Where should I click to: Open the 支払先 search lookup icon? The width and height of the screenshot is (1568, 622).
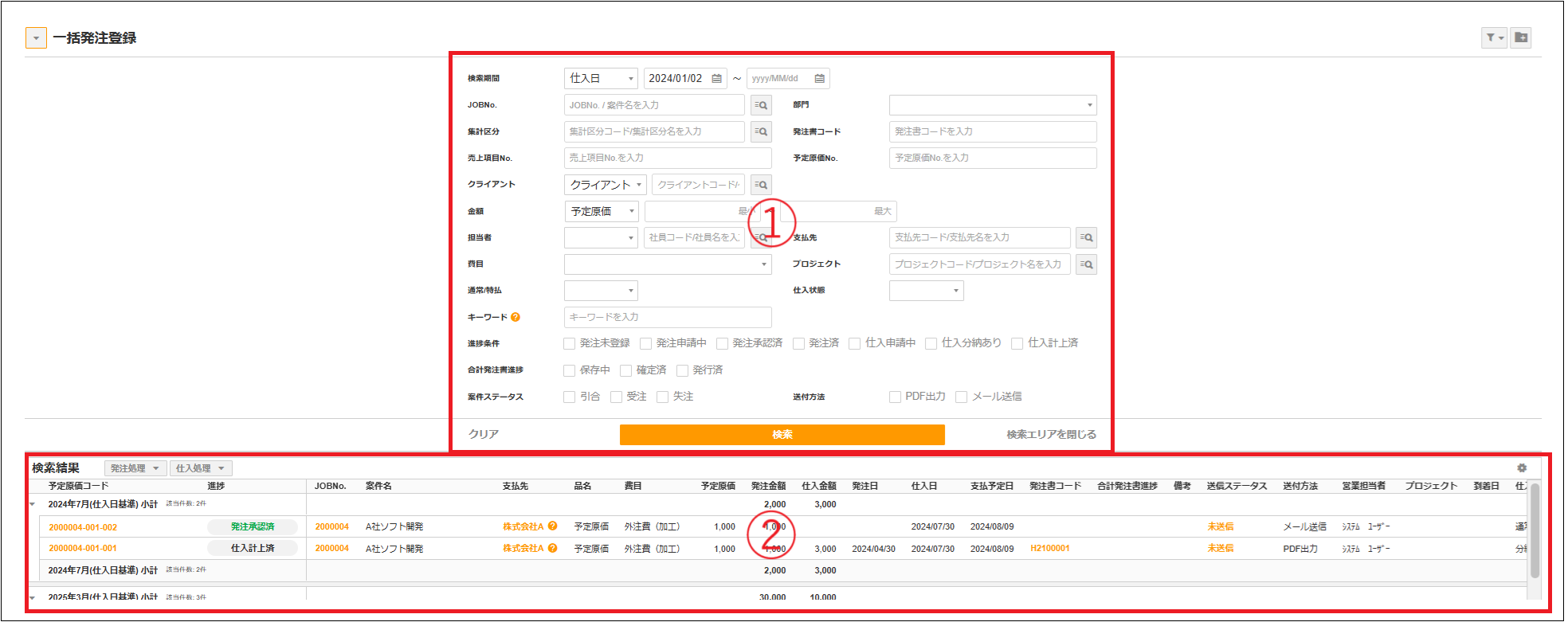(1086, 237)
